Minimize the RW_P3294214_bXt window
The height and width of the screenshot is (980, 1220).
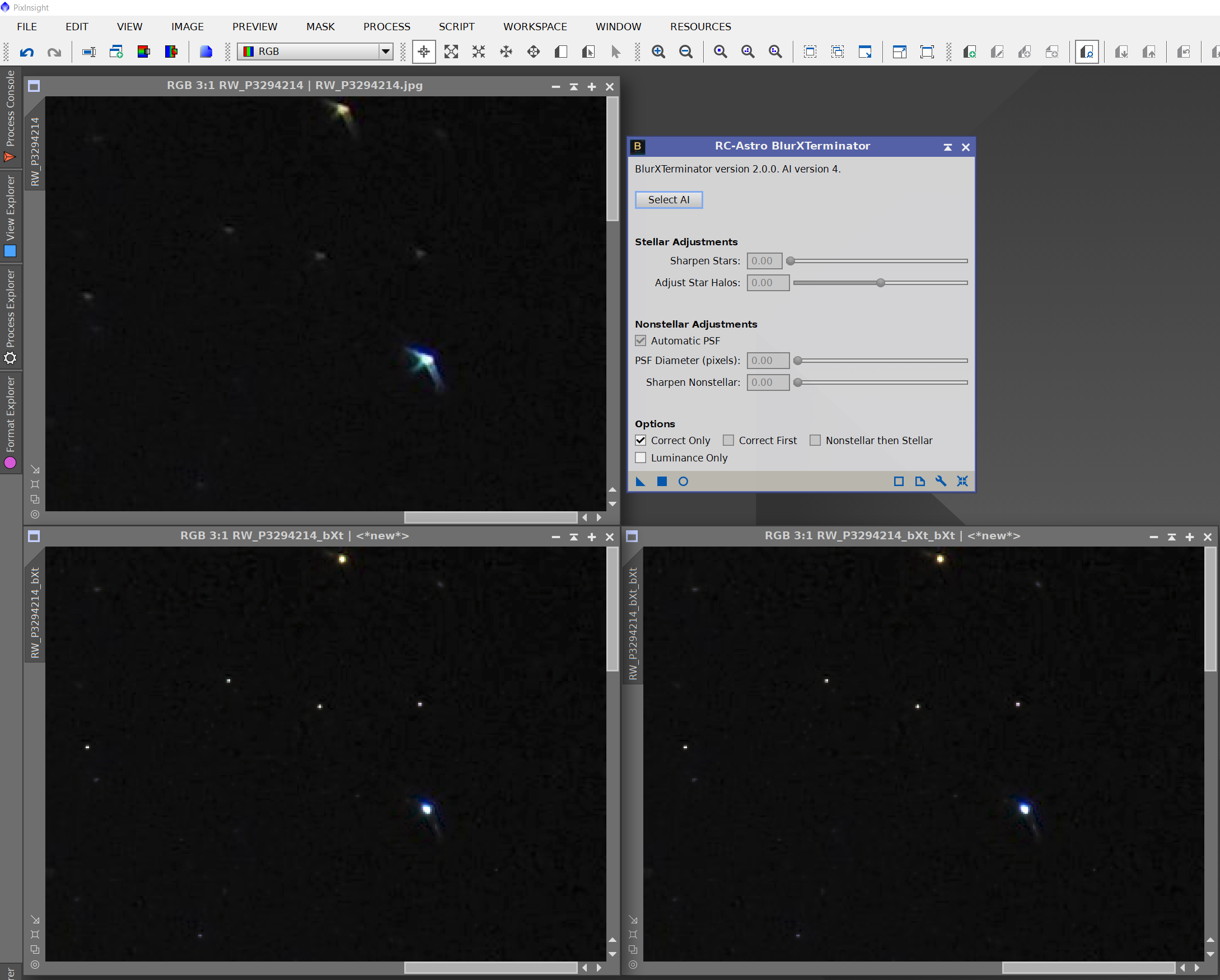pyautogui.click(x=555, y=537)
